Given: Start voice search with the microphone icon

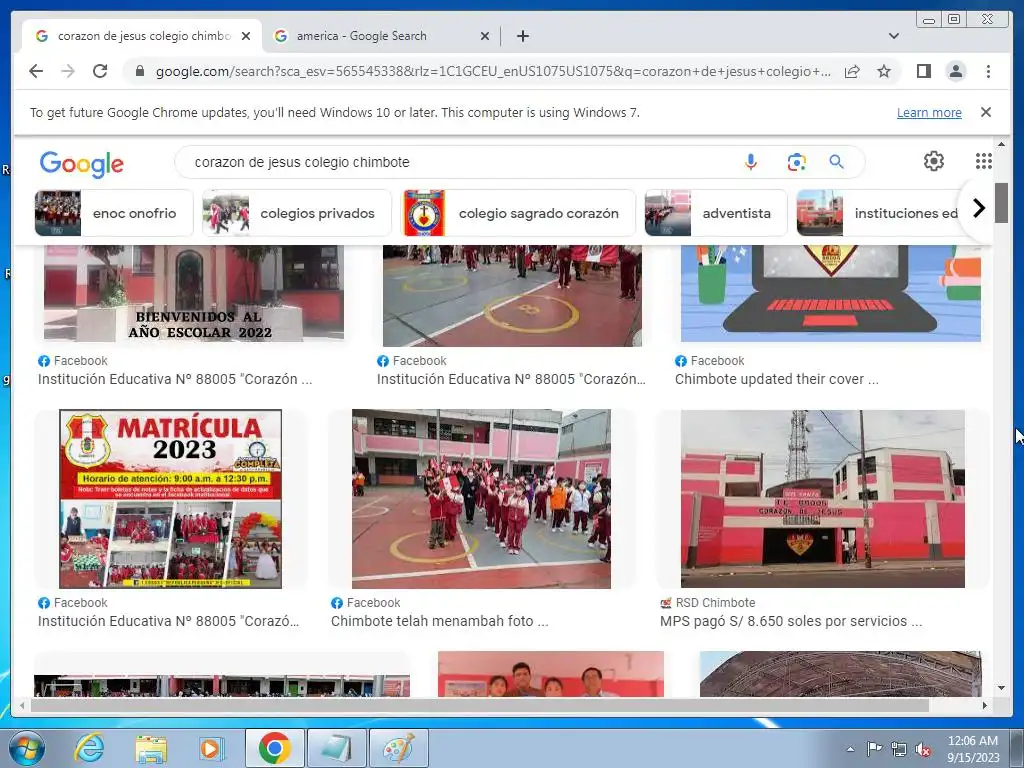Looking at the screenshot, I should click(x=751, y=162).
